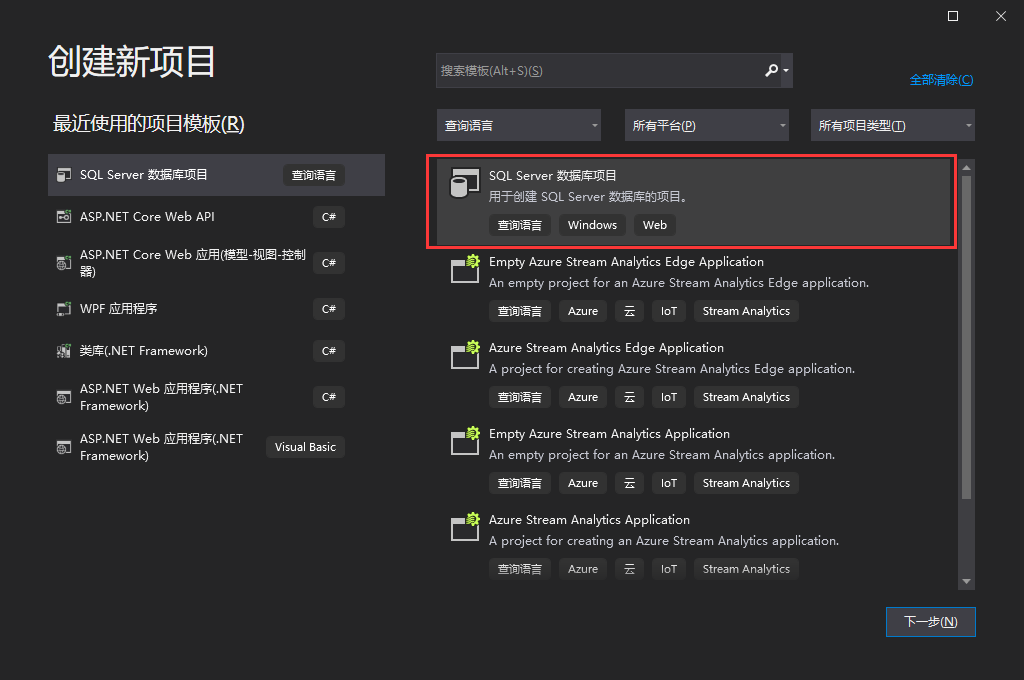Viewport: 1024px width, 680px height.
Task: Click the 查询语言 tag next to the recent SQL Server entry
Action: click(x=313, y=175)
